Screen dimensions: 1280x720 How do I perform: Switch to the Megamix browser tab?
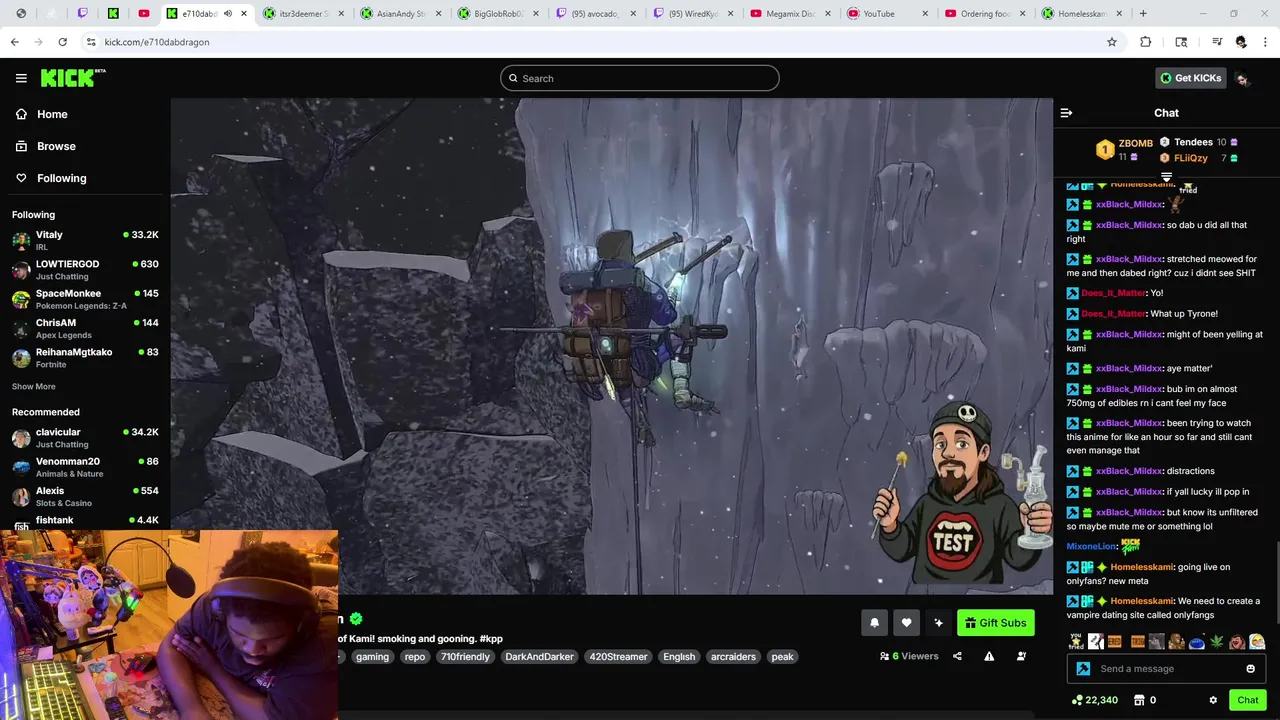coord(790,14)
